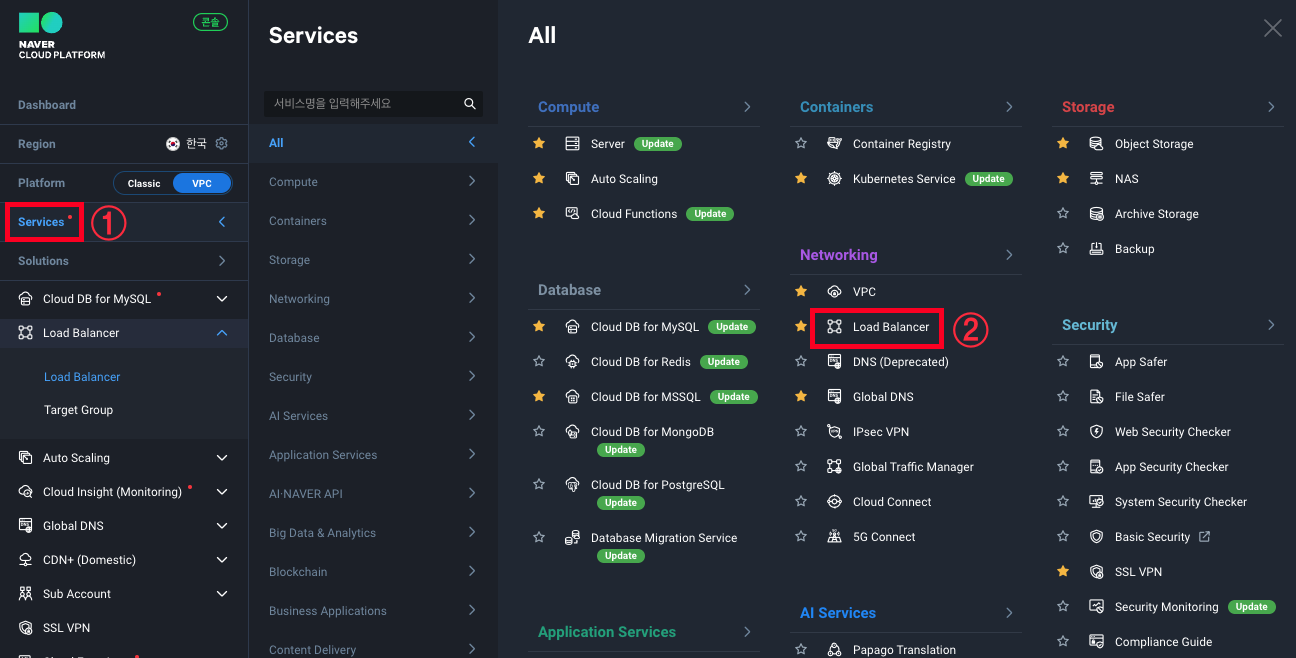Click the Cloud Functions service icon

(x=573, y=213)
